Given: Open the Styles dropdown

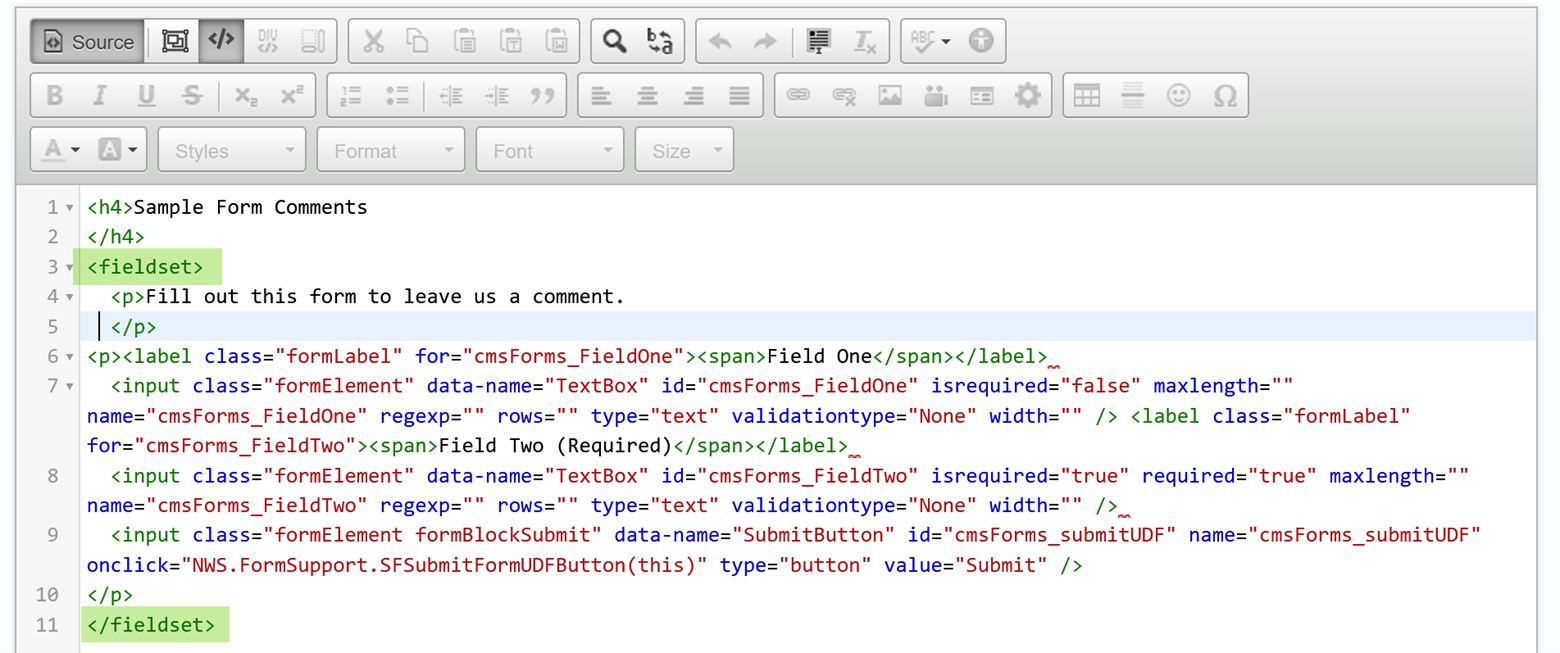Looking at the screenshot, I should 232,150.
